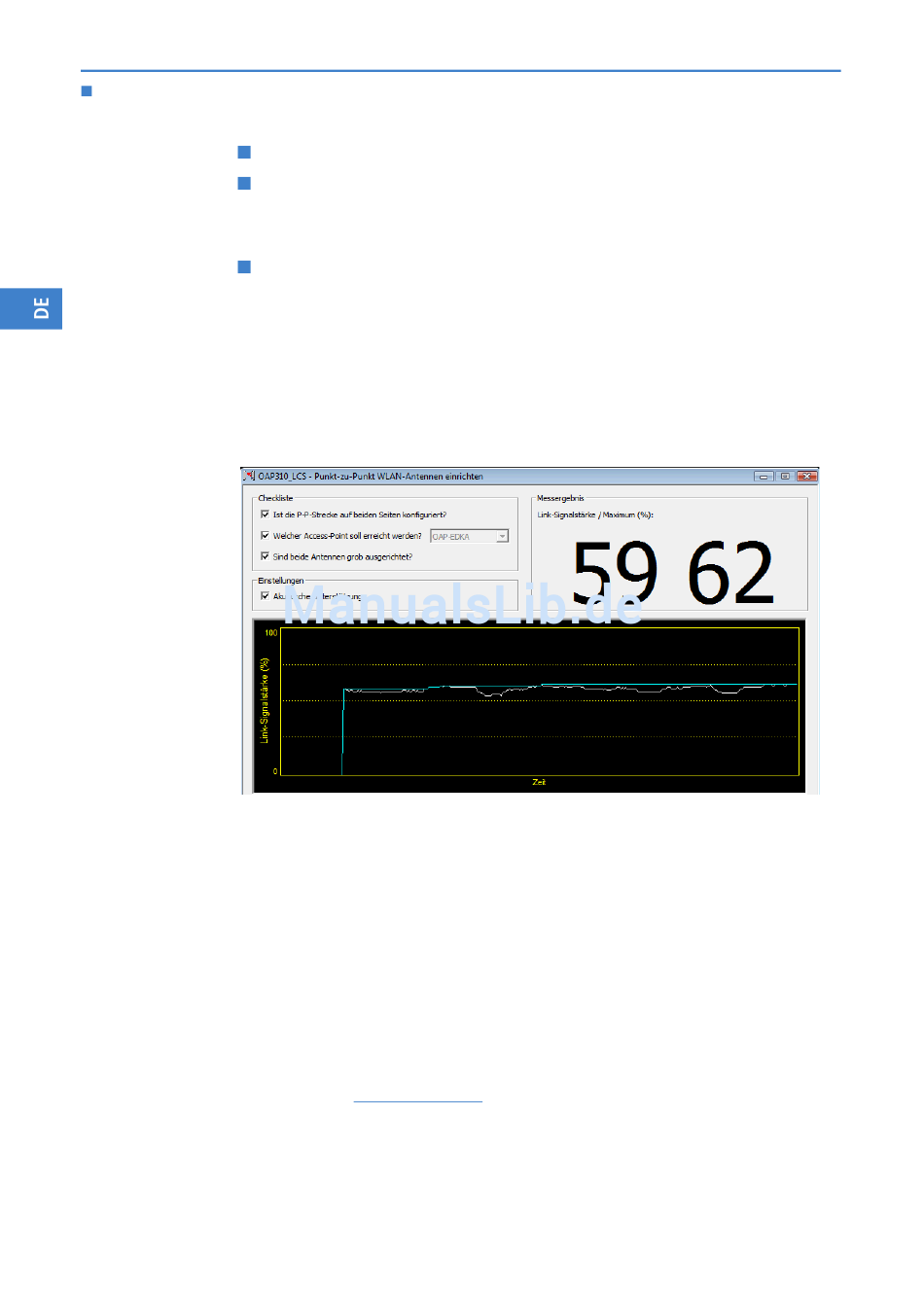Maximize the WLAN-Antennen einrichten window

point(785,477)
